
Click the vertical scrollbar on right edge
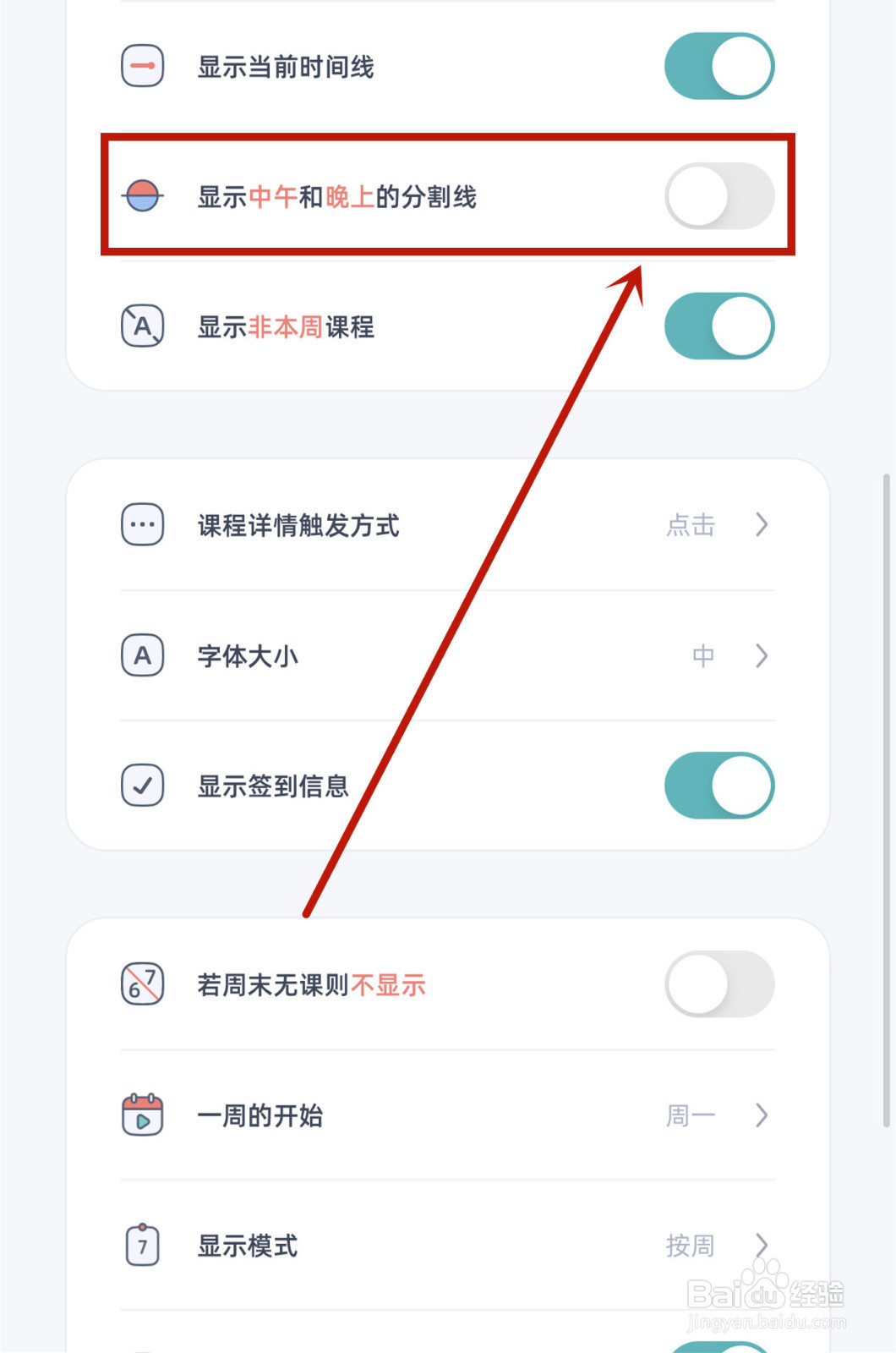[887, 800]
